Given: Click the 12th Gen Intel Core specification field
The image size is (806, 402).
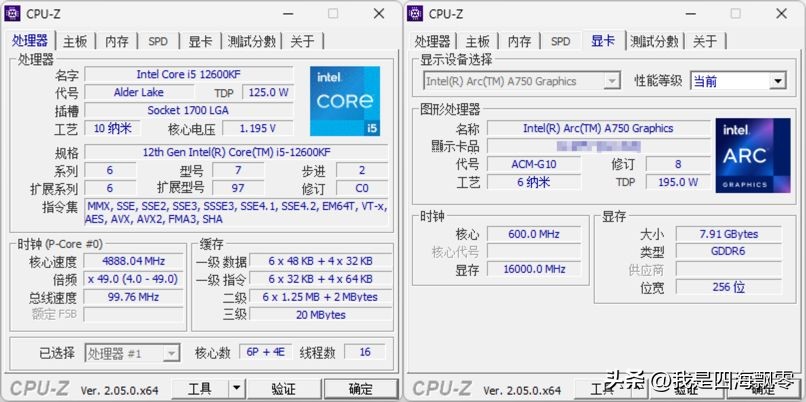Looking at the screenshot, I should (x=236, y=153).
